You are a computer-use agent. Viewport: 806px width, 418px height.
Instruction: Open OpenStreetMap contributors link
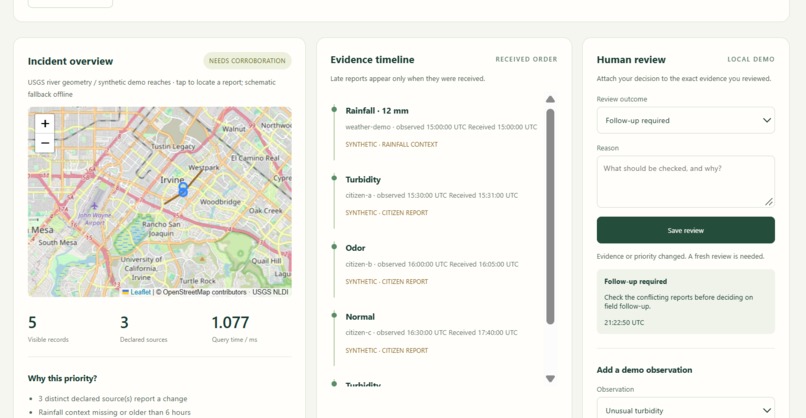pos(204,292)
